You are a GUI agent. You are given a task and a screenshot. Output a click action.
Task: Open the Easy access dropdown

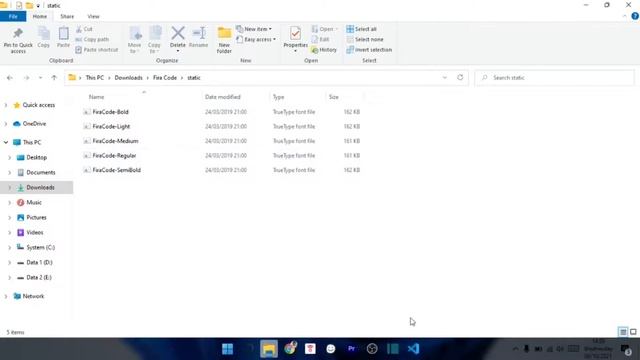click(256, 40)
